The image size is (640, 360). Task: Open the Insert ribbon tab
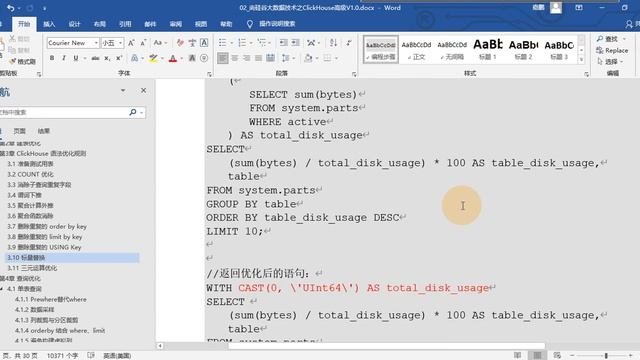(x=49, y=24)
